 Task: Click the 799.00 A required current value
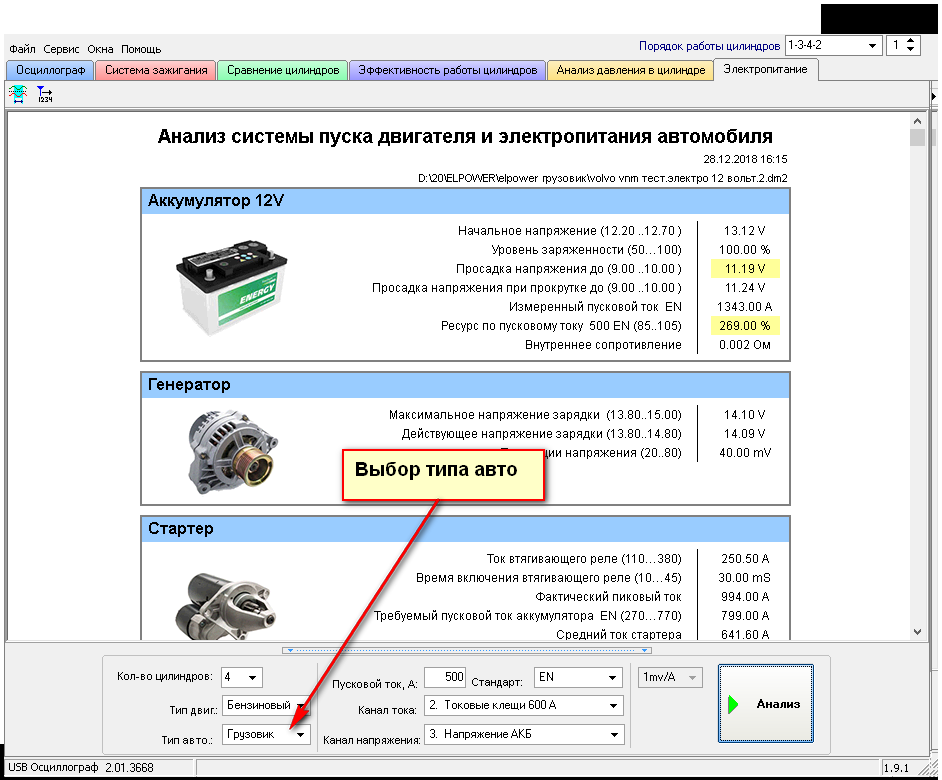click(745, 616)
